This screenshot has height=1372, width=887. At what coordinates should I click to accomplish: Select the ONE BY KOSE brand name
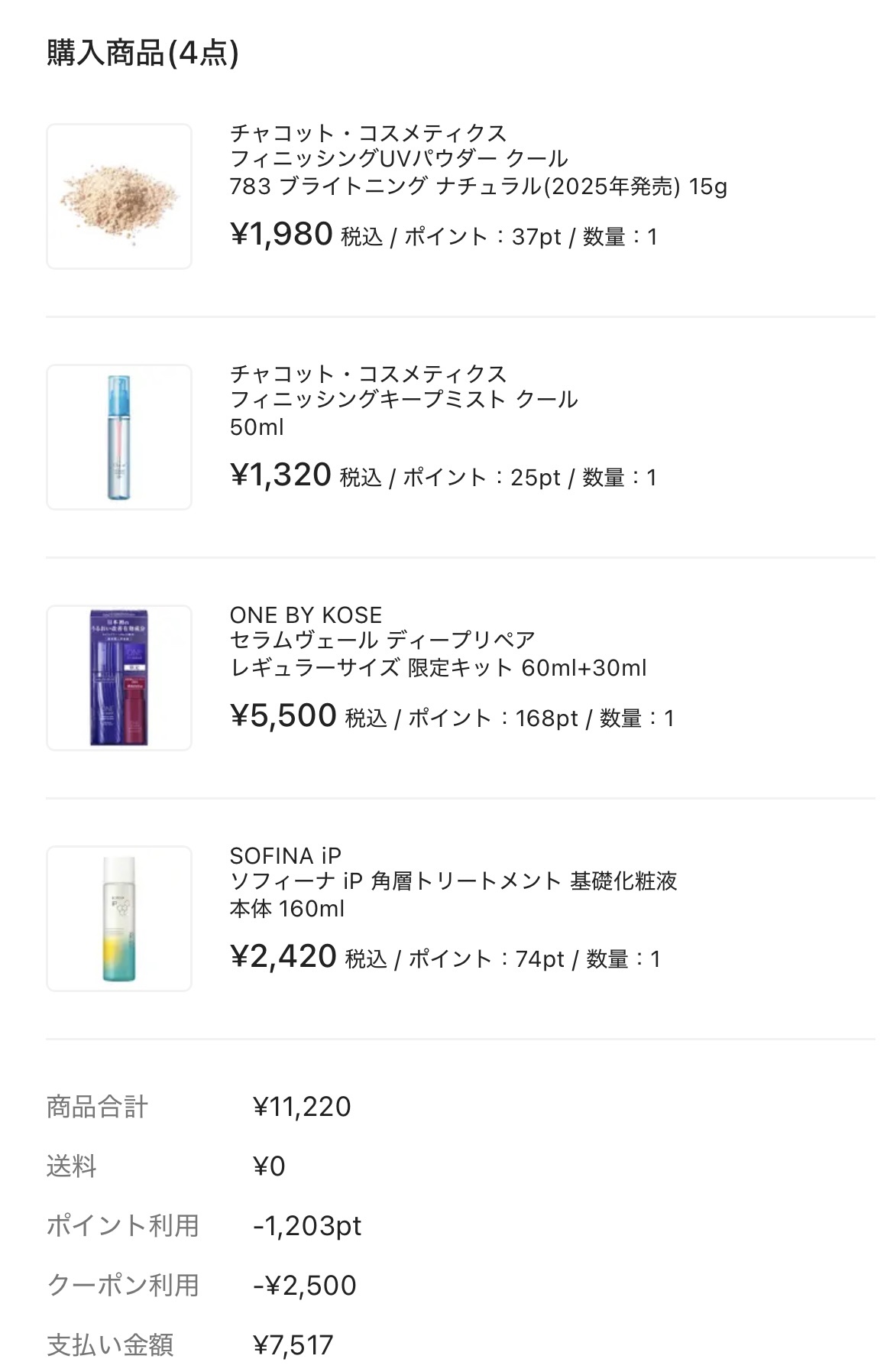pyautogui.click(x=306, y=615)
